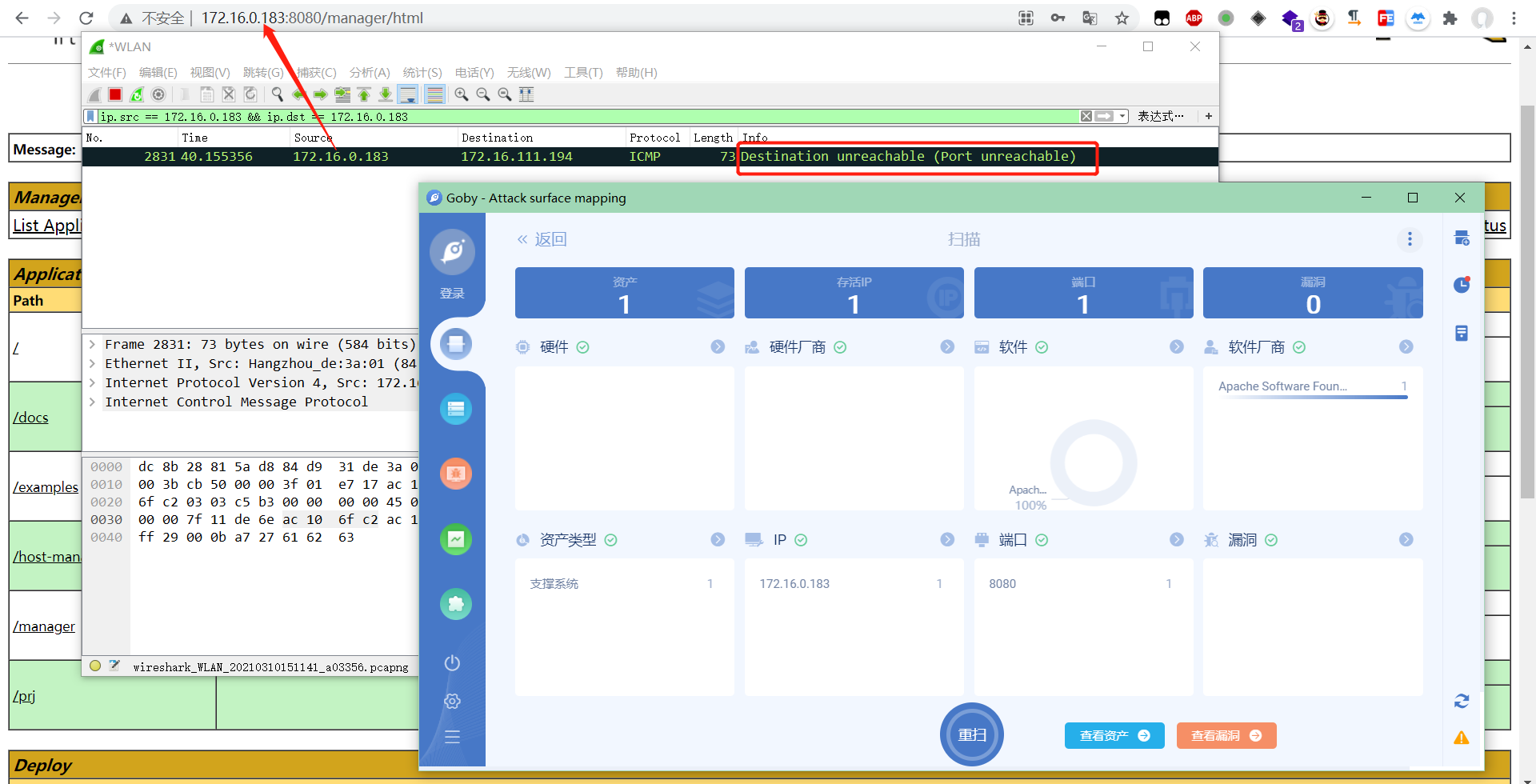
Task: Restart the current capture in Wireshark toolbar
Action: [137, 94]
